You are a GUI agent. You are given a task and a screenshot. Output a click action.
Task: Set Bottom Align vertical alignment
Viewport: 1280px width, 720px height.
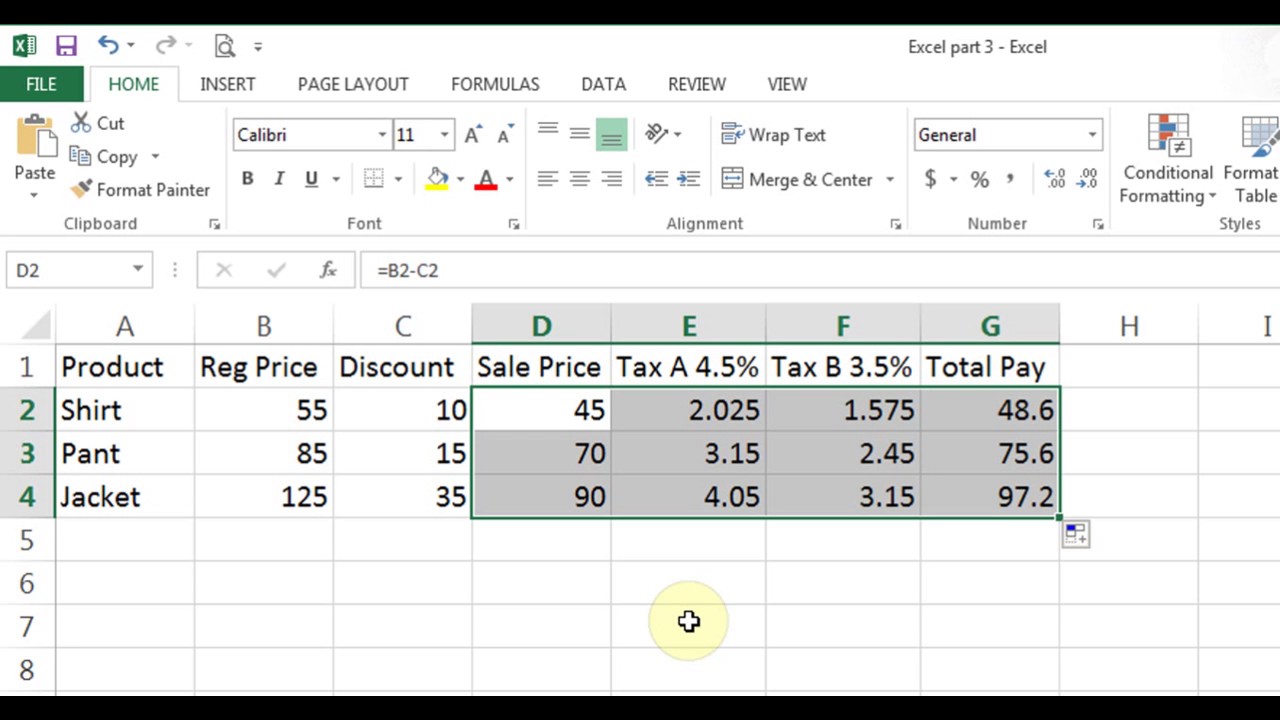coord(611,134)
